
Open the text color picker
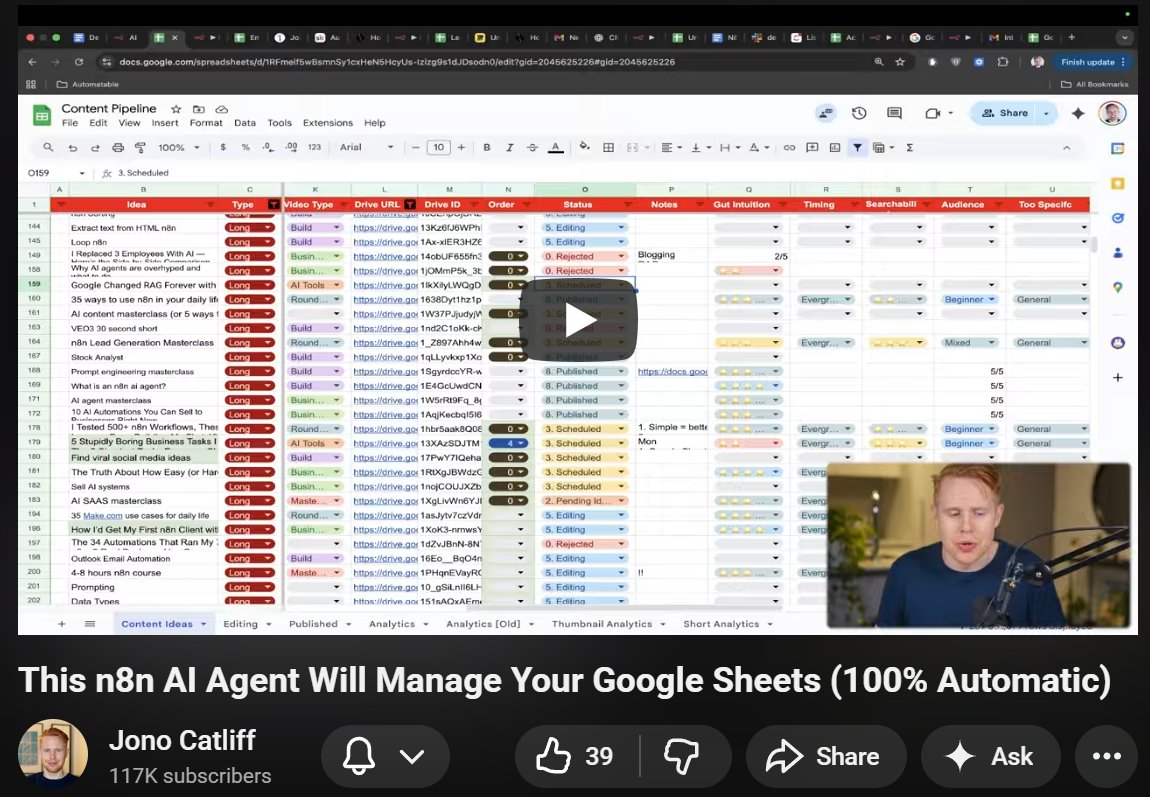[x=556, y=147]
